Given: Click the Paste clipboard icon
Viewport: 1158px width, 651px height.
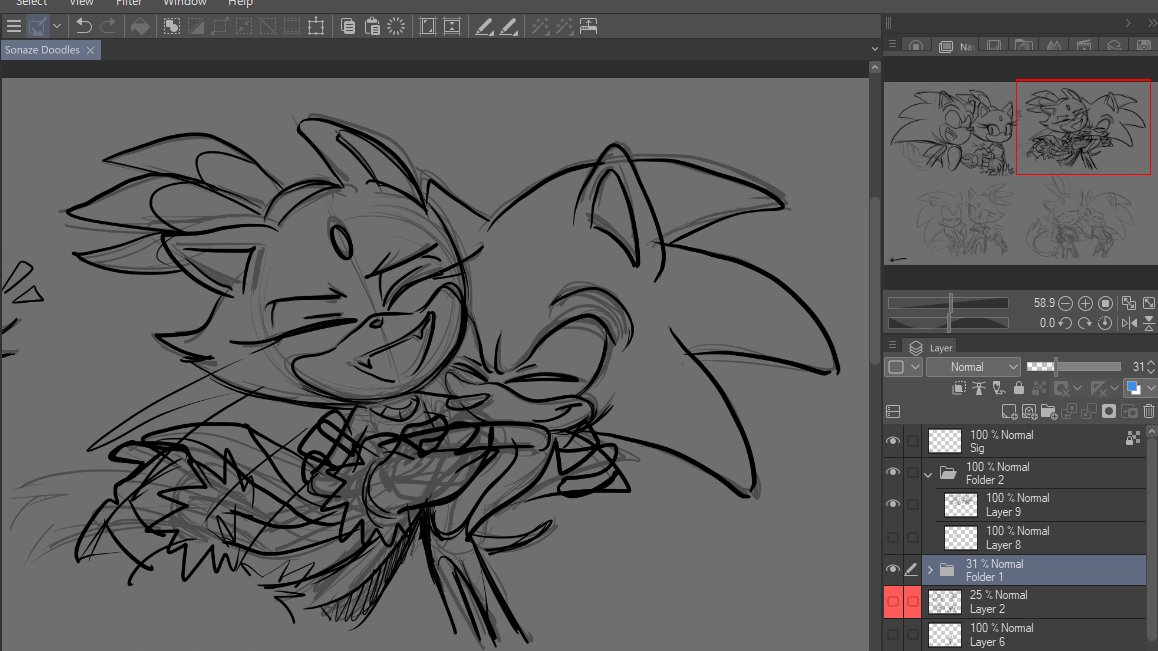Looking at the screenshot, I should click(x=372, y=27).
